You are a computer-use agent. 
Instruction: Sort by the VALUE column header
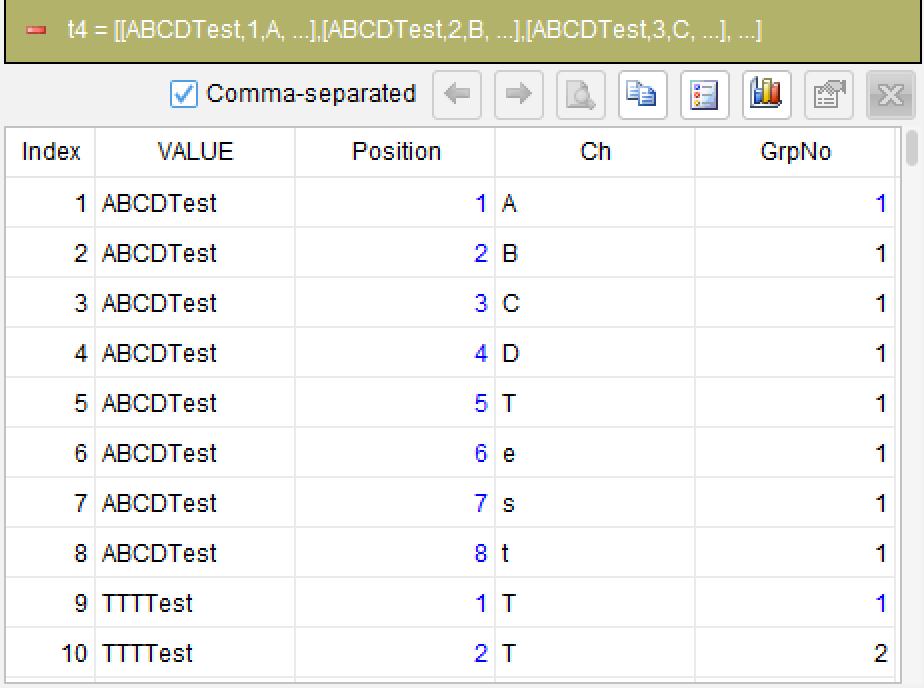click(195, 152)
